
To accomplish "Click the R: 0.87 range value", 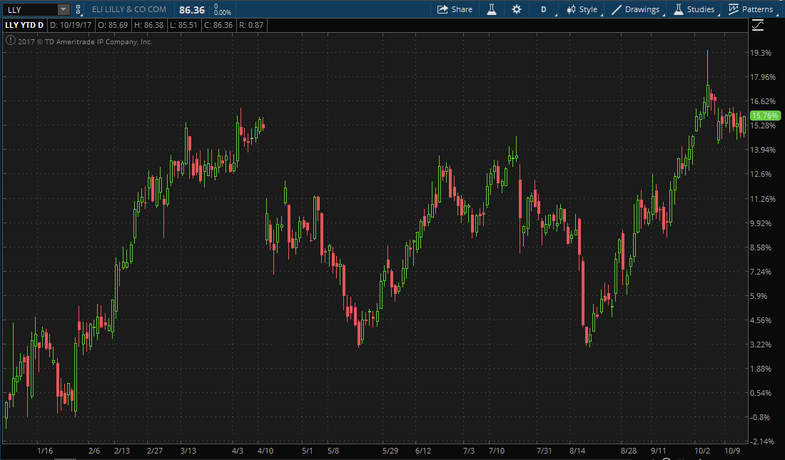I will (x=251, y=25).
